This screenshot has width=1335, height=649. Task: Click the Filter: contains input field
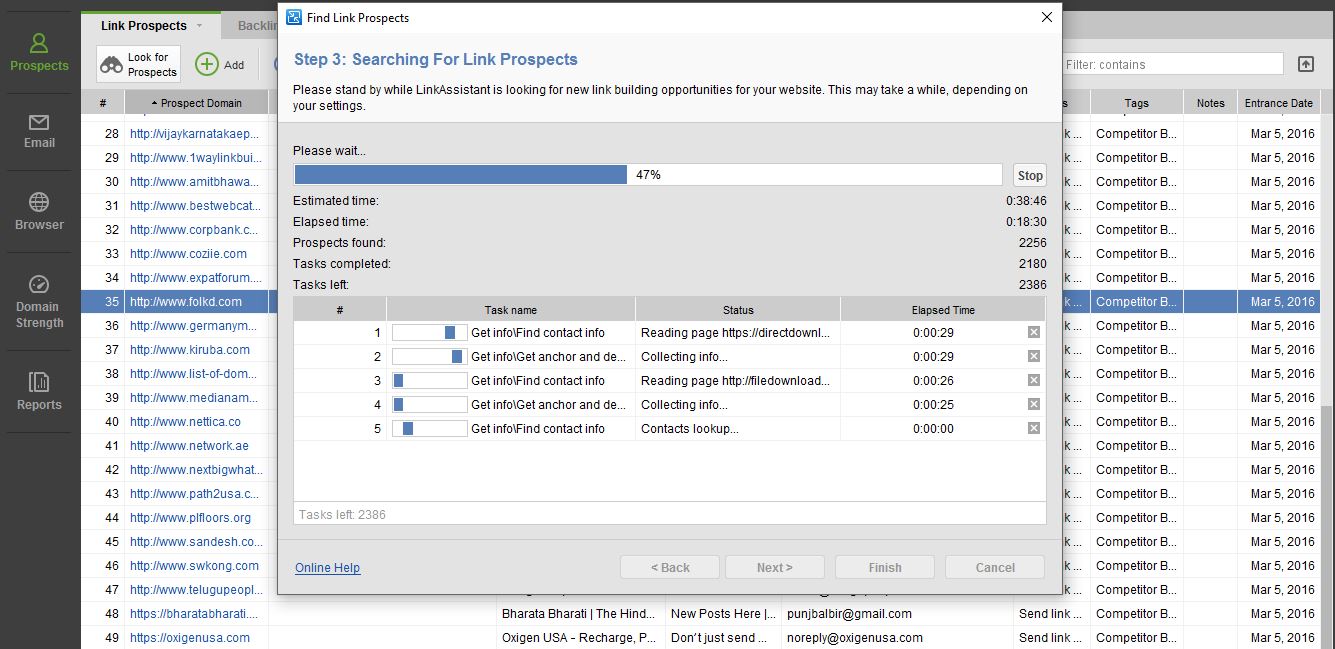pyautogui.click(x=1170, y=64)
